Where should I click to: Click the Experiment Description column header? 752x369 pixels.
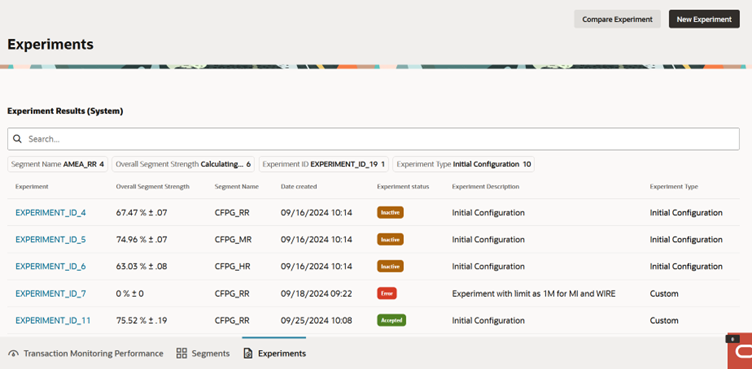pos(485,187)
